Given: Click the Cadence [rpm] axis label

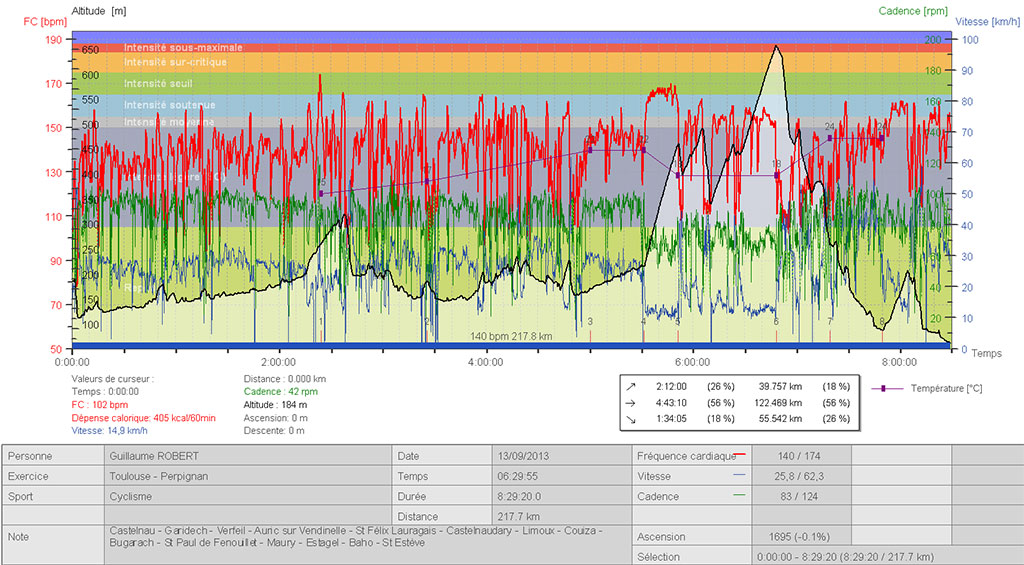Looking at the screenshot, I should pyautogui.click(x=912, y=11).
